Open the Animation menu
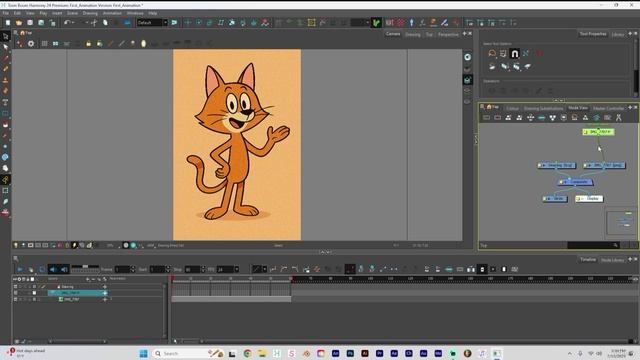The height and width of the screenshot is (360, 640). coord(112,13)
